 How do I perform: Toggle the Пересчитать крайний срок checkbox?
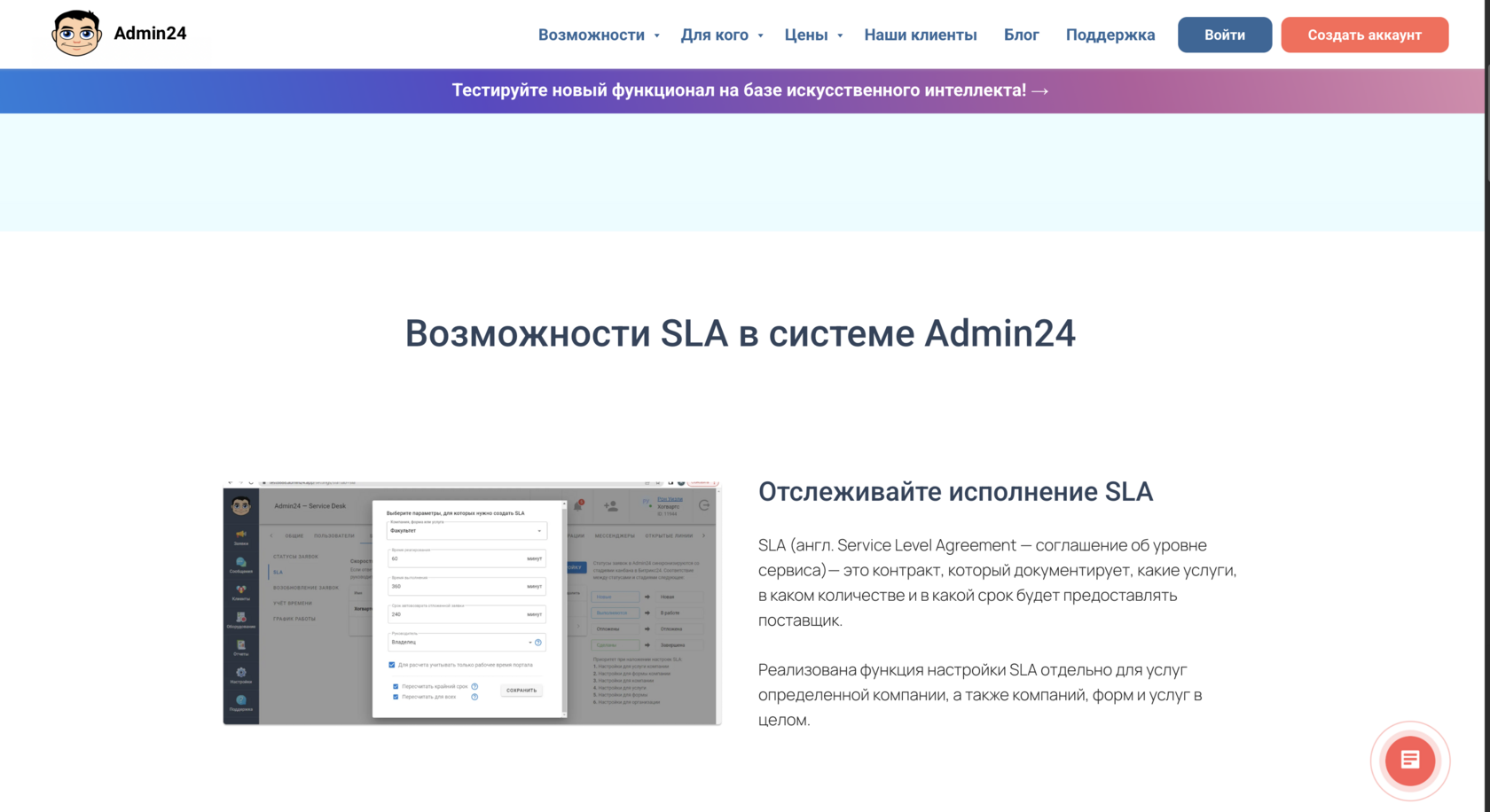click(x=396, y=686)
